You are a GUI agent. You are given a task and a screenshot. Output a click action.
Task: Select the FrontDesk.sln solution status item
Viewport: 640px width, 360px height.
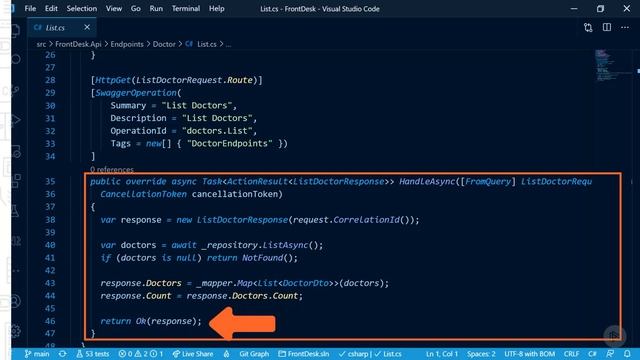coord(304,354)
